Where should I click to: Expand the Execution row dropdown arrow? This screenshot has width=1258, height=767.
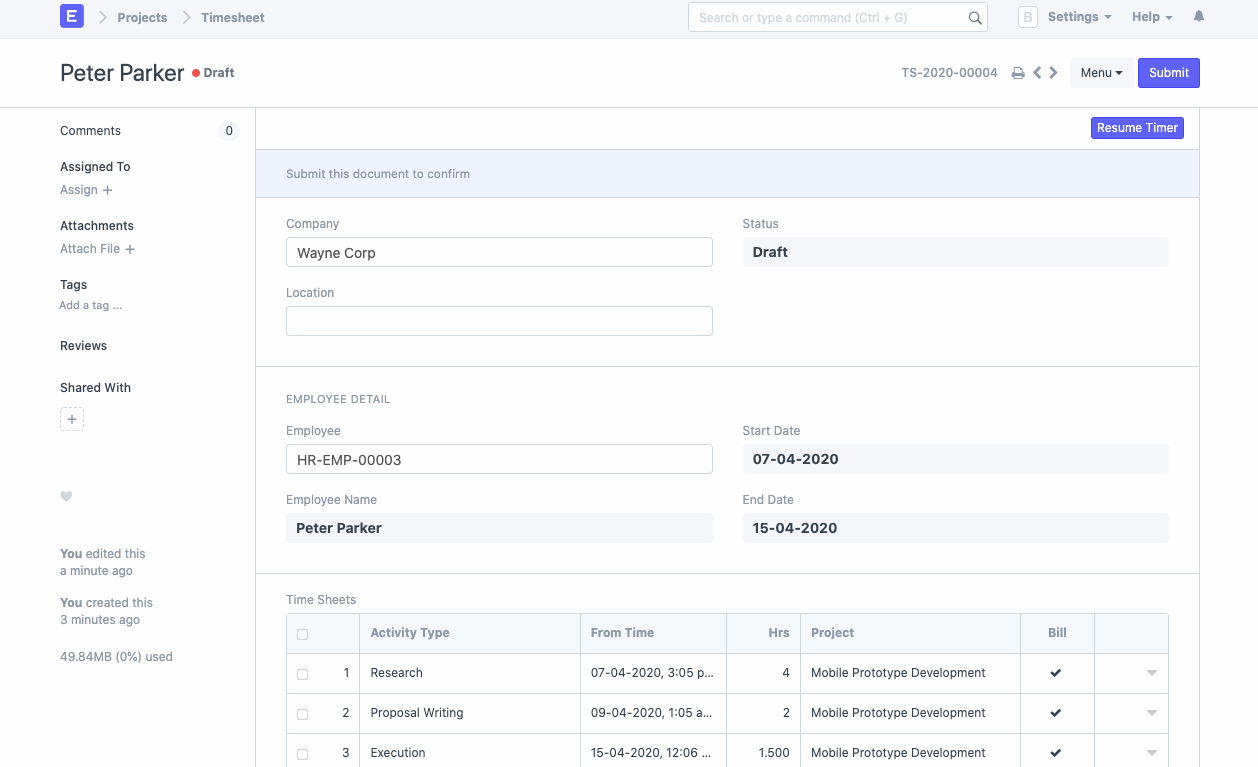click(1150, 753)
